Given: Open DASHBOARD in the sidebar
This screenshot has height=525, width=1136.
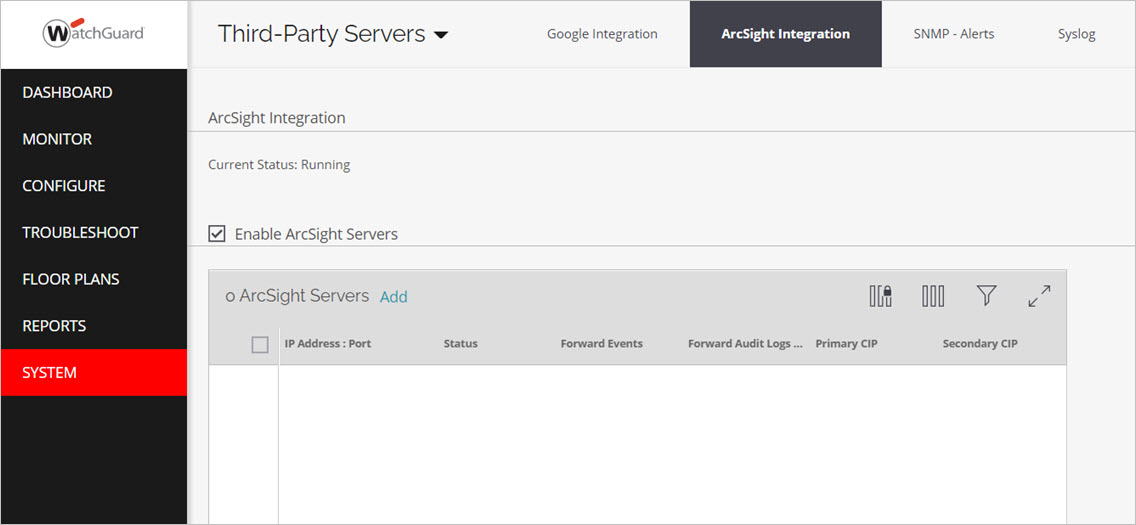Looking at the screenshot, I should [x=94, y=93].
